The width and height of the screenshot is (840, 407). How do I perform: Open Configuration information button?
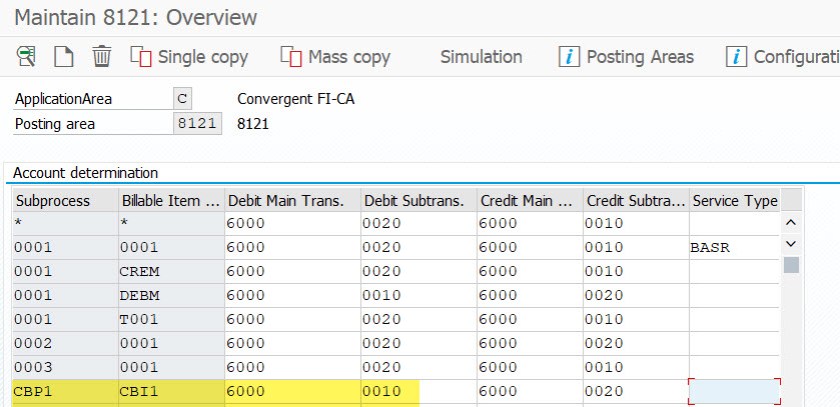pyautogui.click(x=783, y=57)
